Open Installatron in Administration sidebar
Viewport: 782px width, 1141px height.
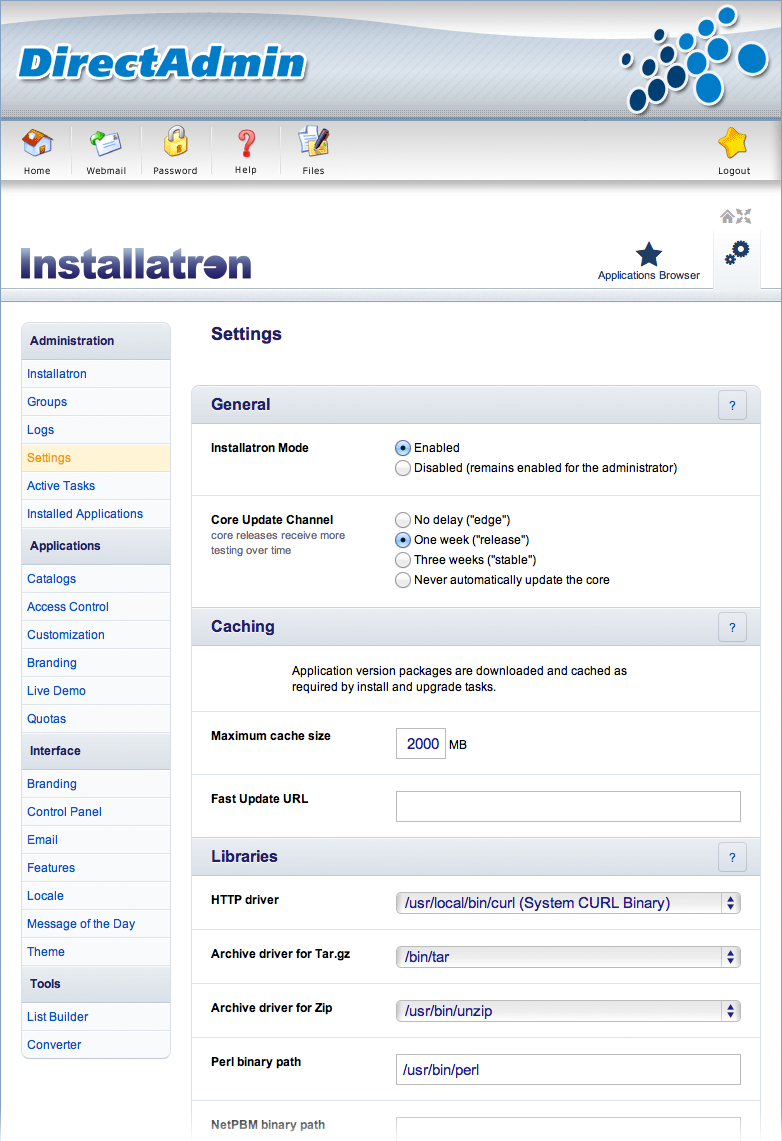click(96, 373)
